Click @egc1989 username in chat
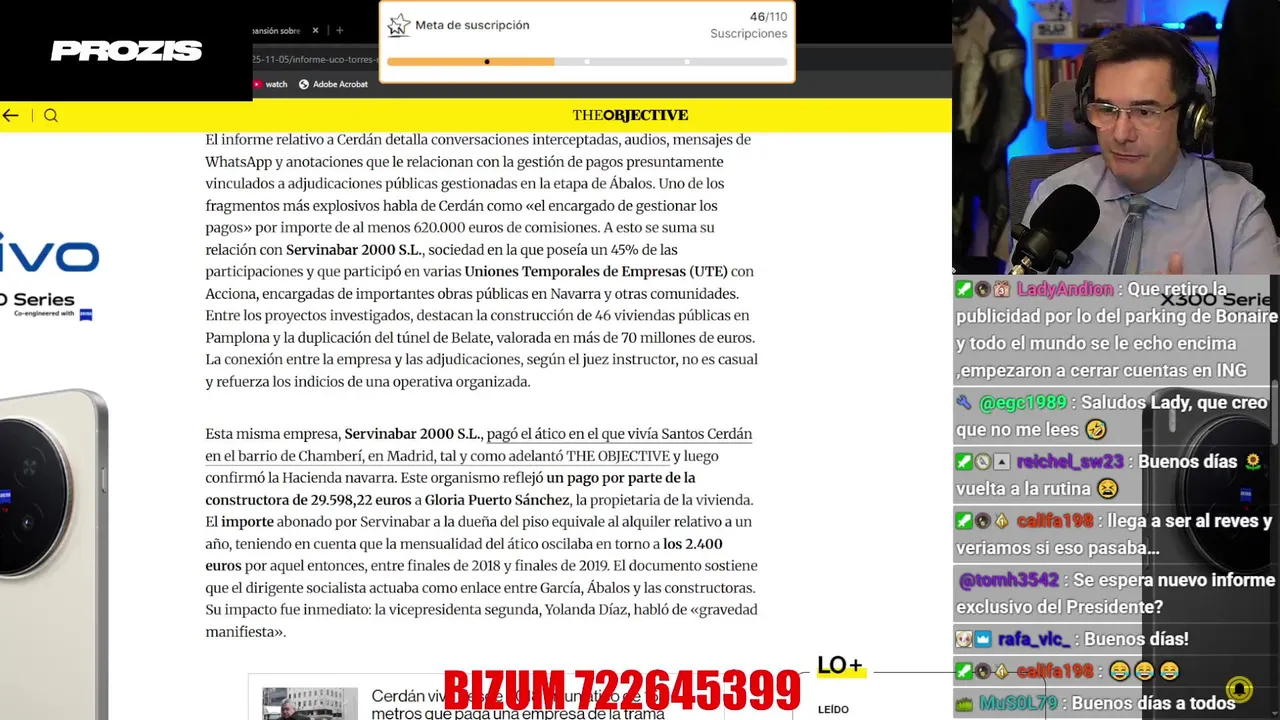 (x=1023, y=403)
